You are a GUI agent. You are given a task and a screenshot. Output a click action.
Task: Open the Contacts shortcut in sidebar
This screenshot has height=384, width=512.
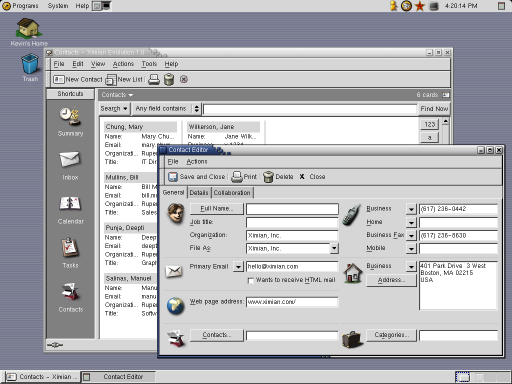70,297
